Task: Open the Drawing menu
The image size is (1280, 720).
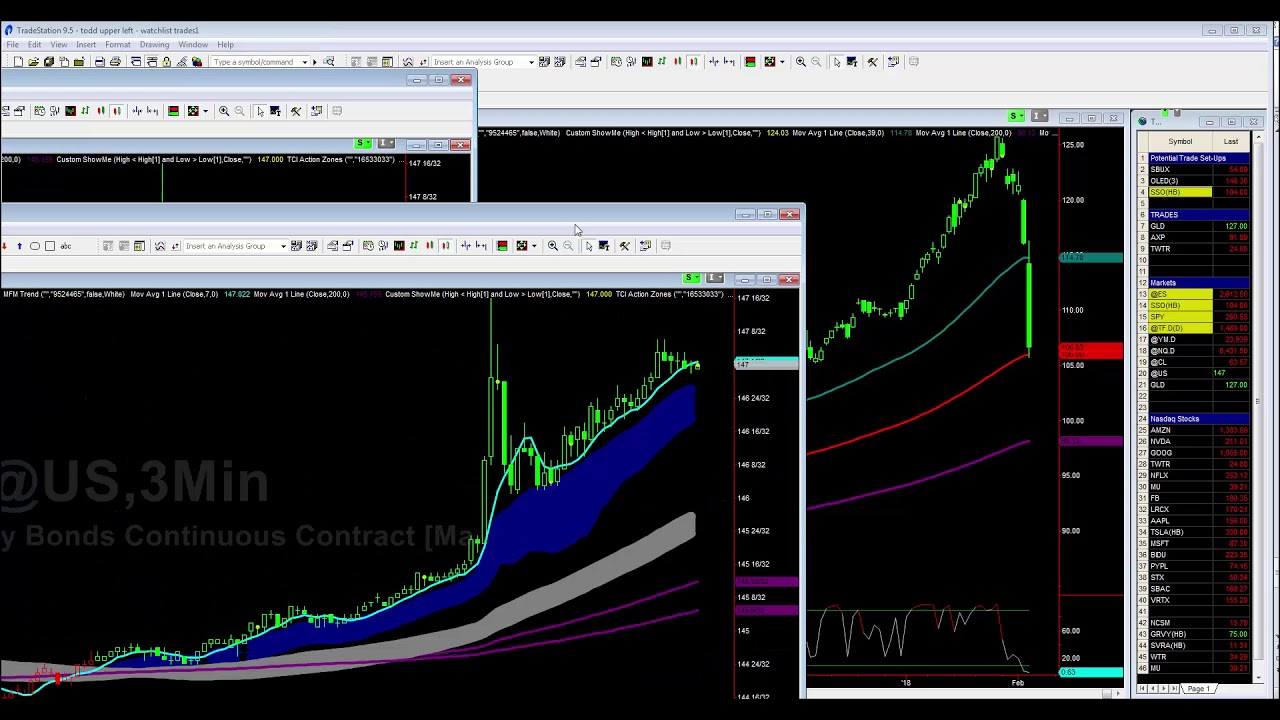Action: point(154,45)
